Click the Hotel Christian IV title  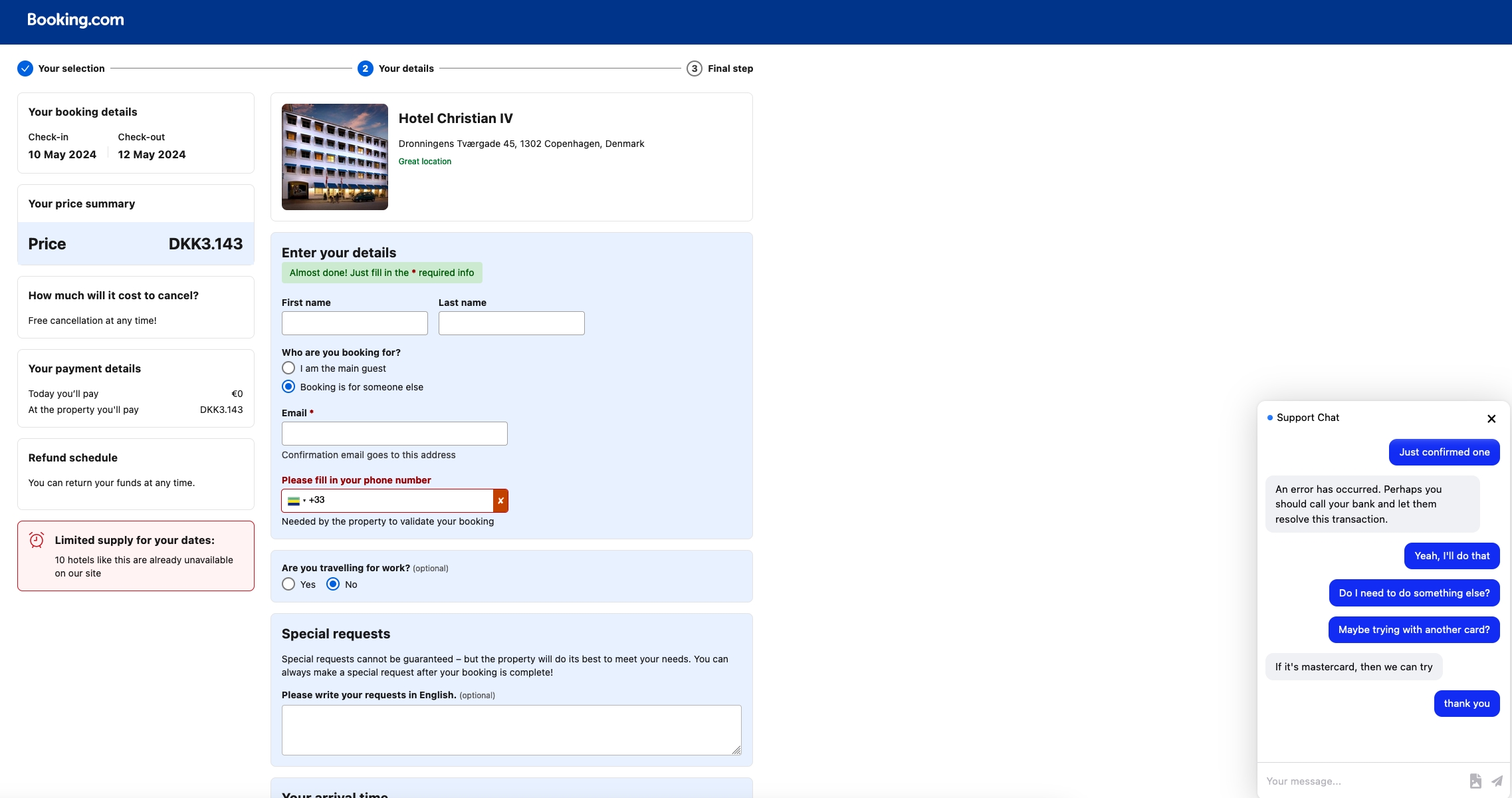pos(455,118)
